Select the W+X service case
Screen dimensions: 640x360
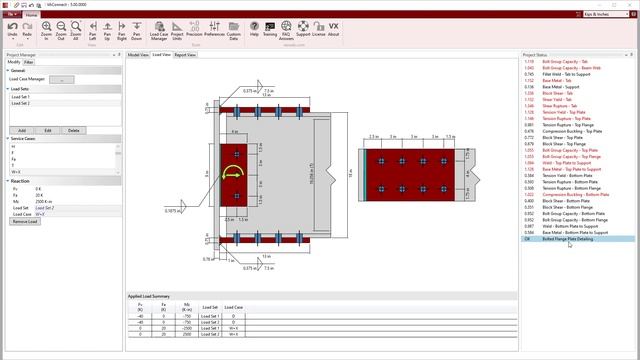click(x=63, y=172)
